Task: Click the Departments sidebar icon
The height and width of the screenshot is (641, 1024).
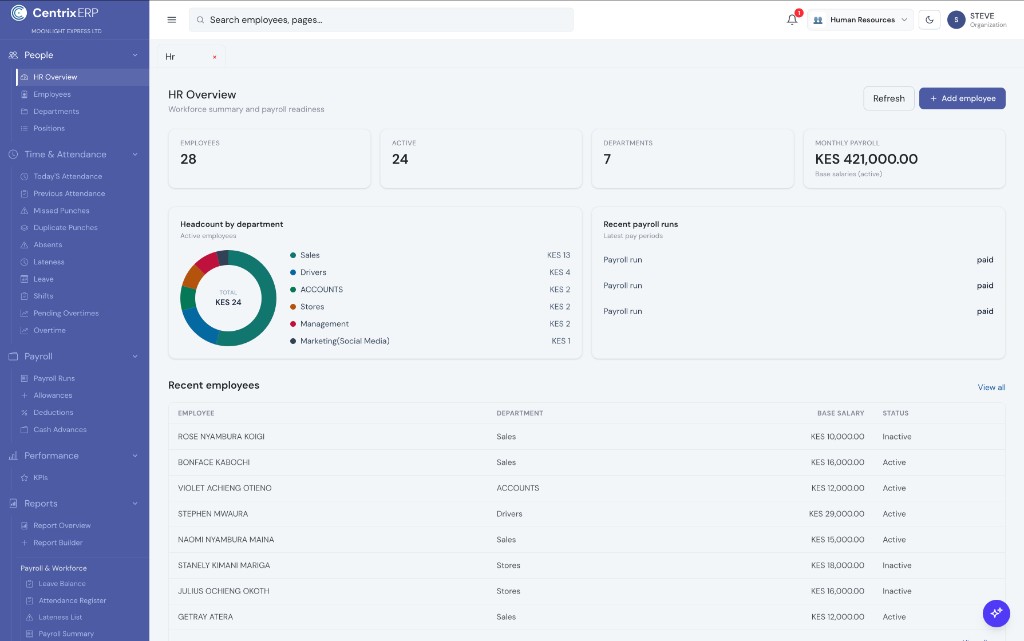Action: click(24, 112)
